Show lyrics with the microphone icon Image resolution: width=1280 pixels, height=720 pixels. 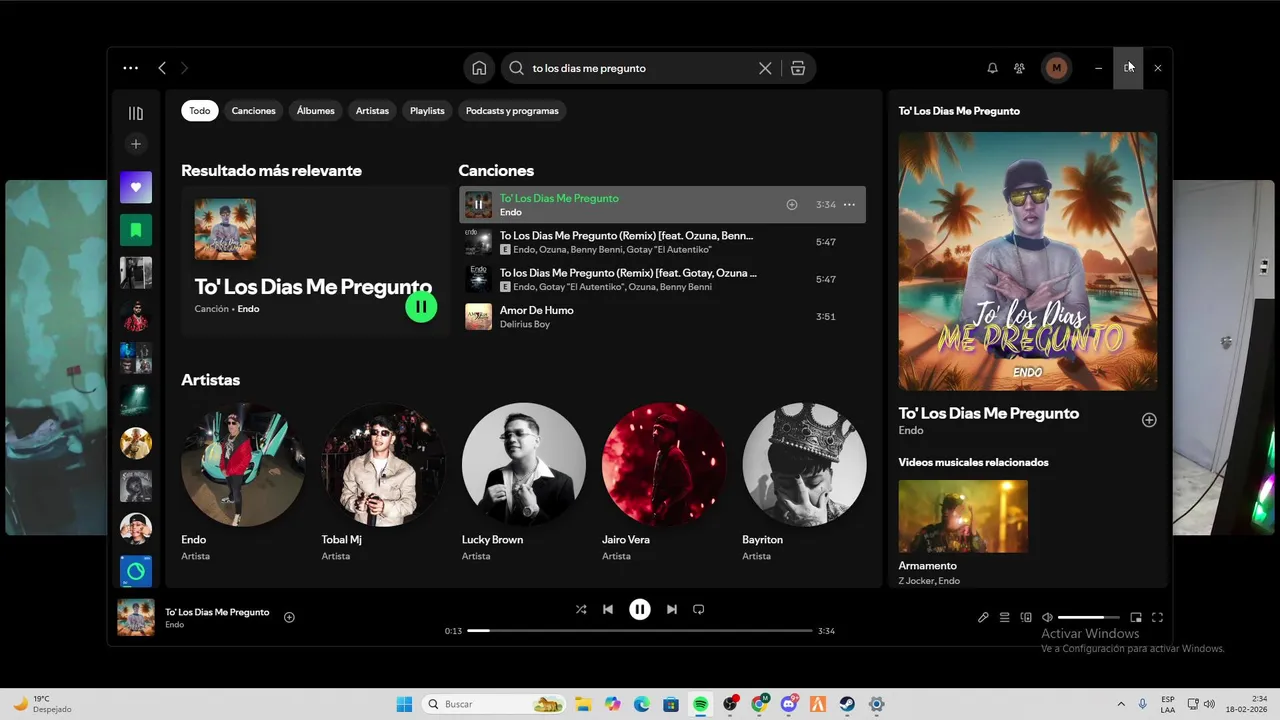tap(983, 618)
